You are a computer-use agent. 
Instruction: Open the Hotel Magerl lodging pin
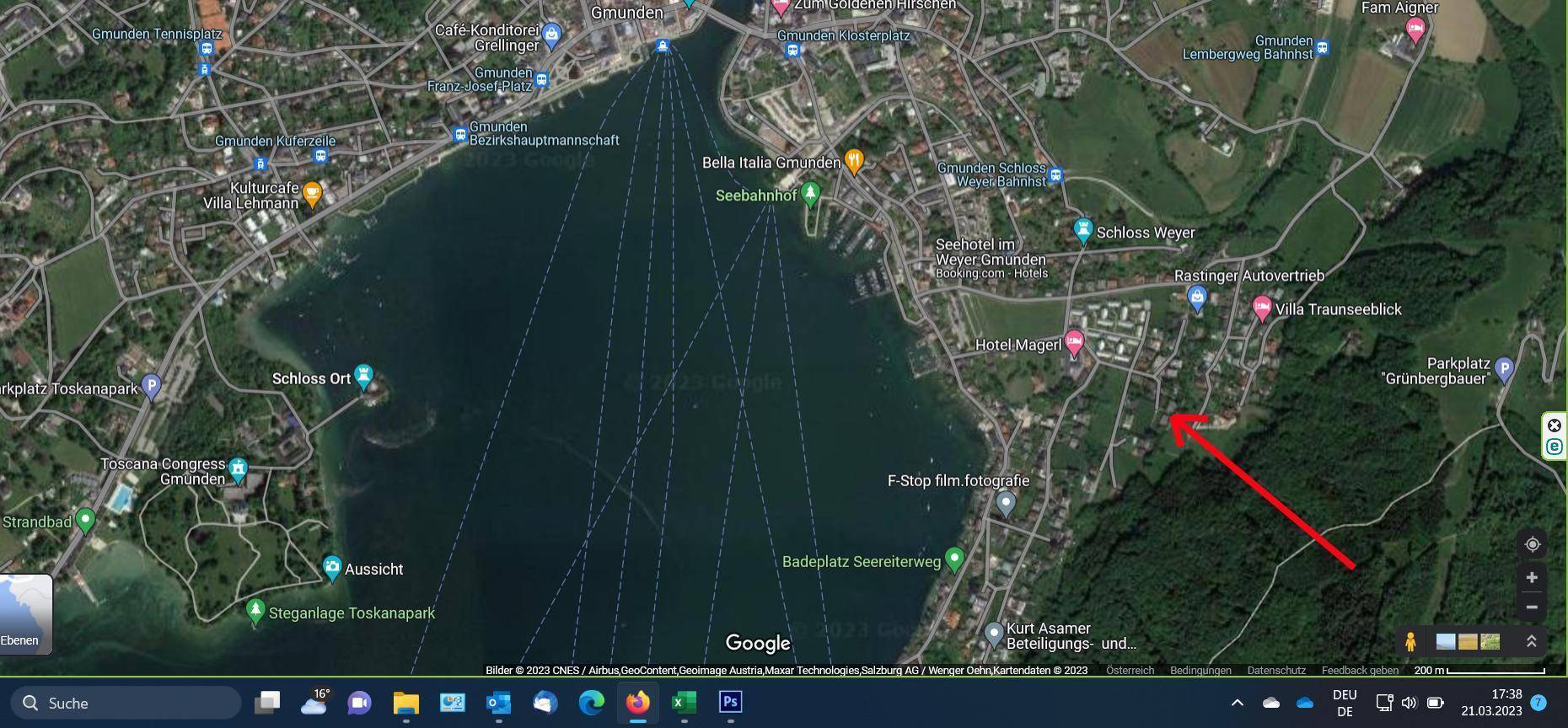1073,343
